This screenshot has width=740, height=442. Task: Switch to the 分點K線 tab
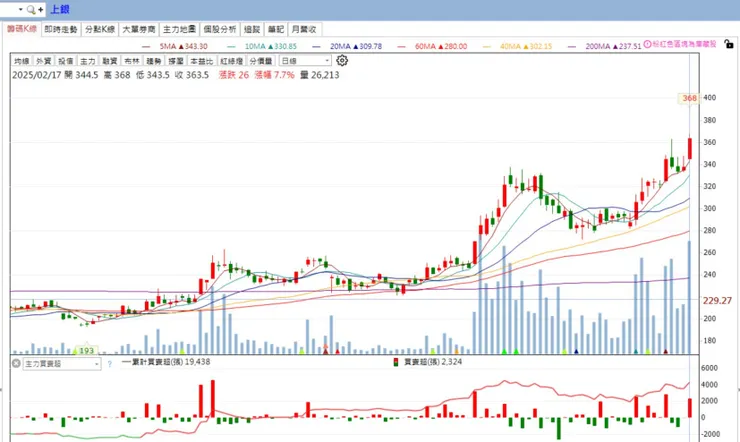100,29
